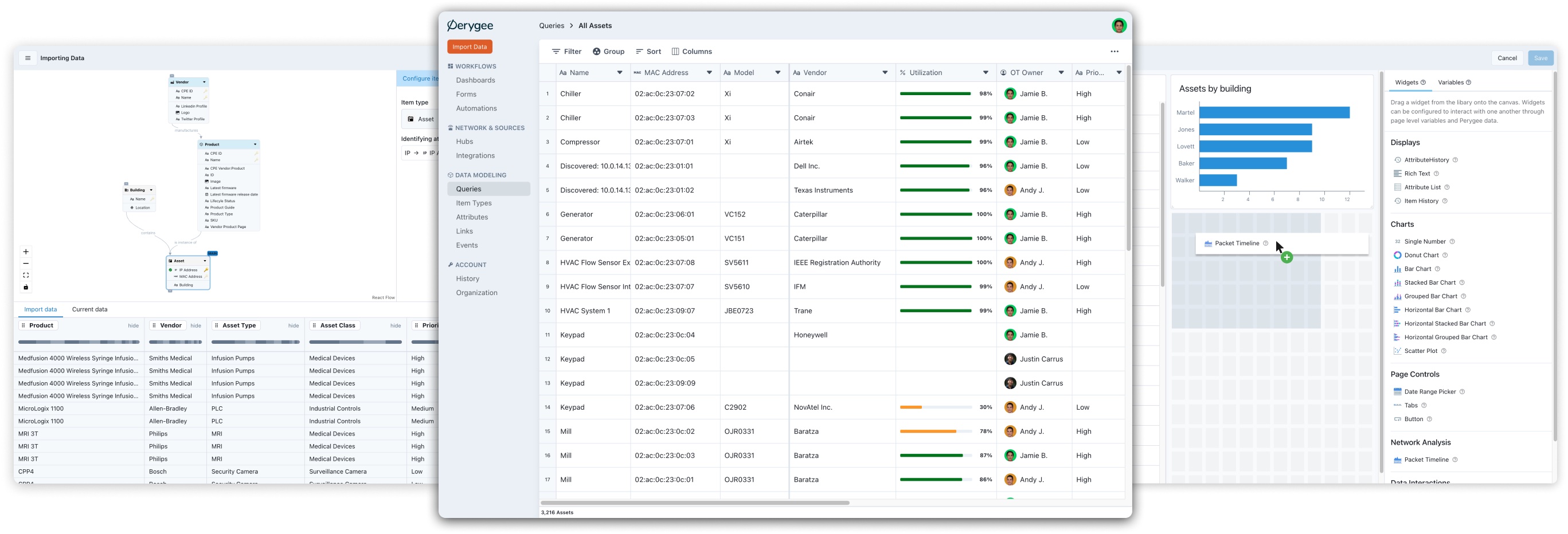Click the zoom in plus control on flow canvas

click(26, 252)
